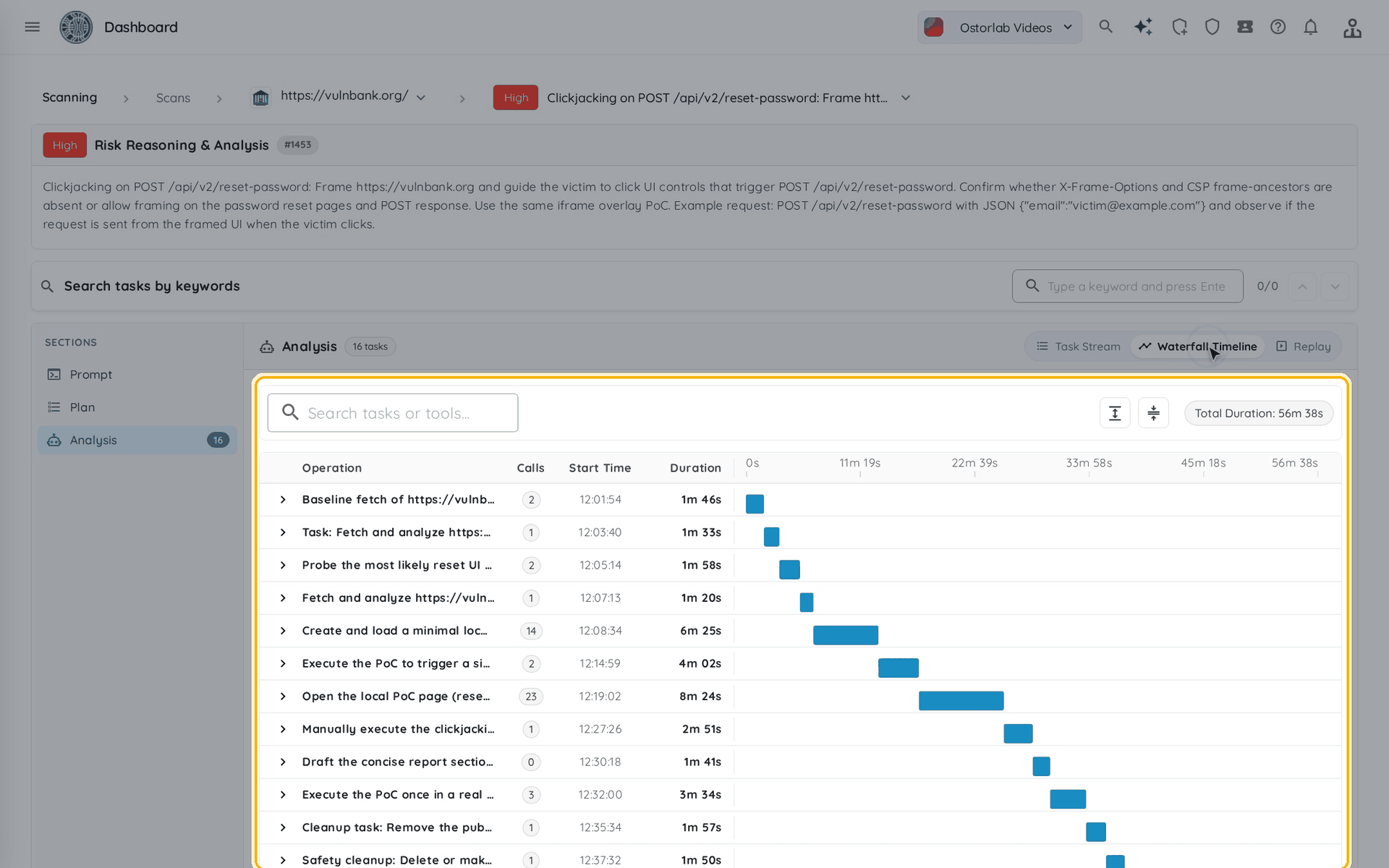The image size is (1389, 868).
Task: Click the shield icon in top bar
Action: (x=1212, y=27)
